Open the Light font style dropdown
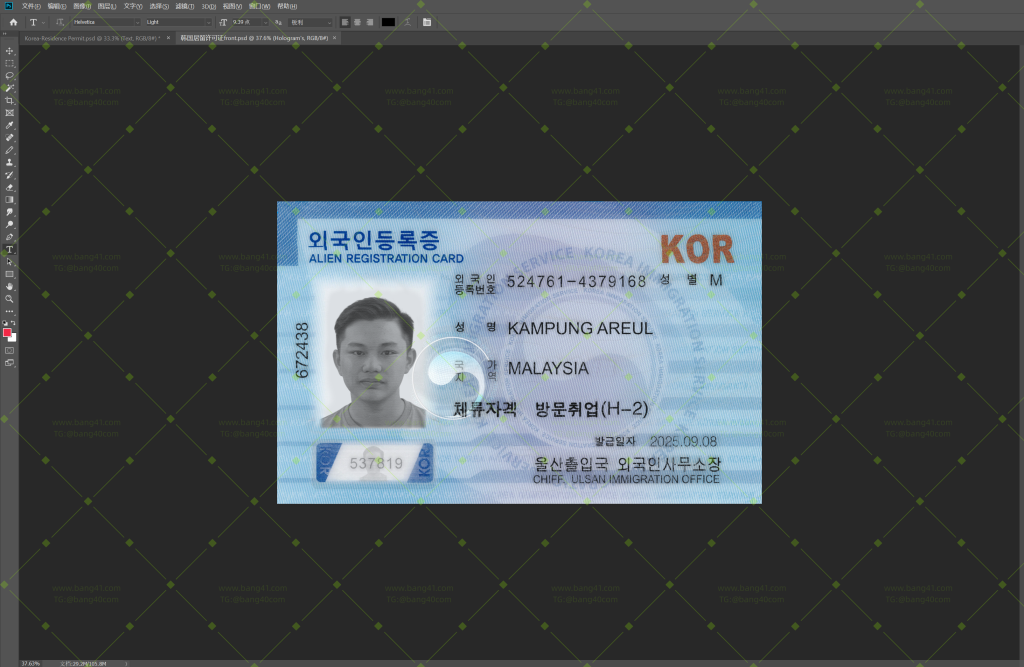The width and height of the screenshot is (1024, 667). [209, 22]
